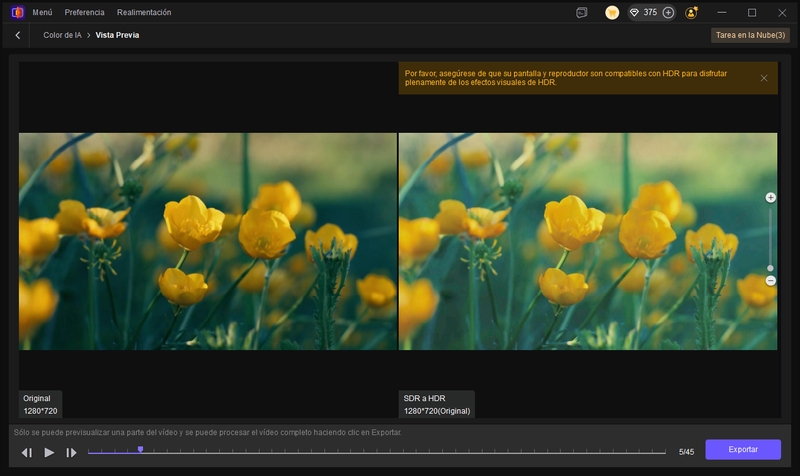Click the app logo icon
800x476 pixels.
coord(17,12)
